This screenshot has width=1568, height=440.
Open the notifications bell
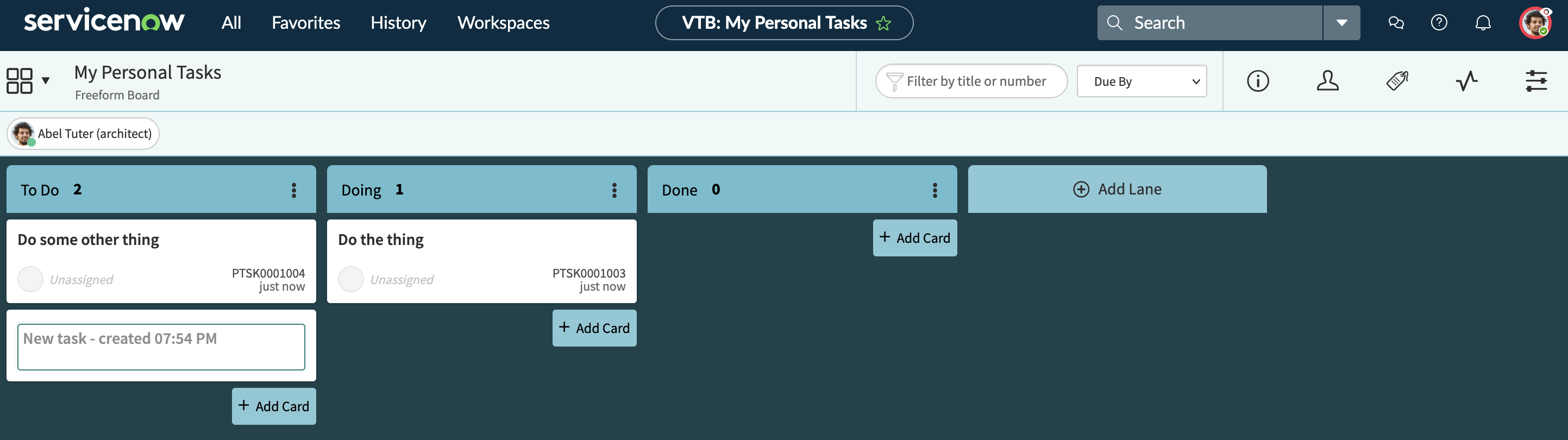[1483, 23]
